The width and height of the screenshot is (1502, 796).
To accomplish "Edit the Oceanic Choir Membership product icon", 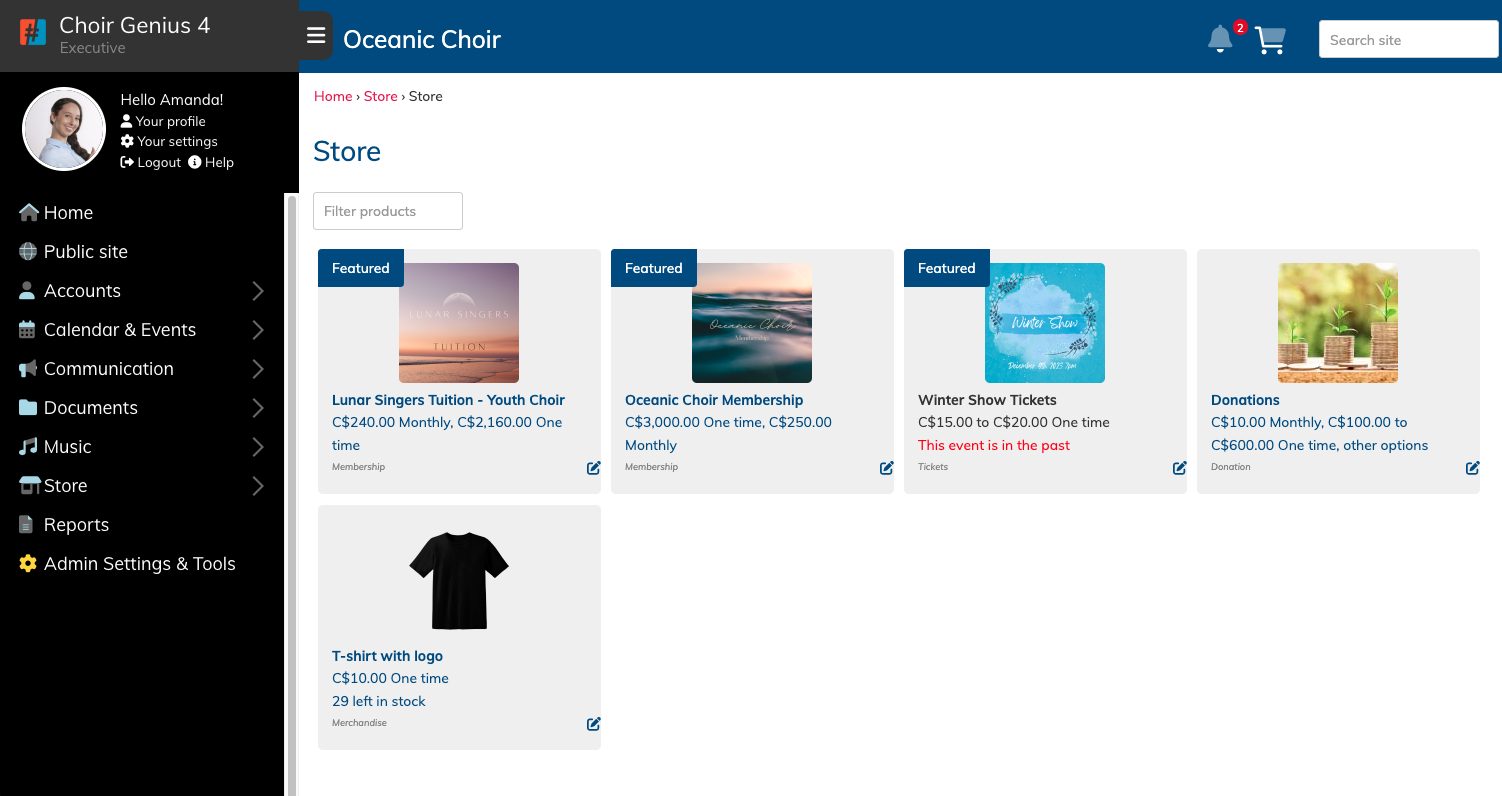I will coord(887,468).
